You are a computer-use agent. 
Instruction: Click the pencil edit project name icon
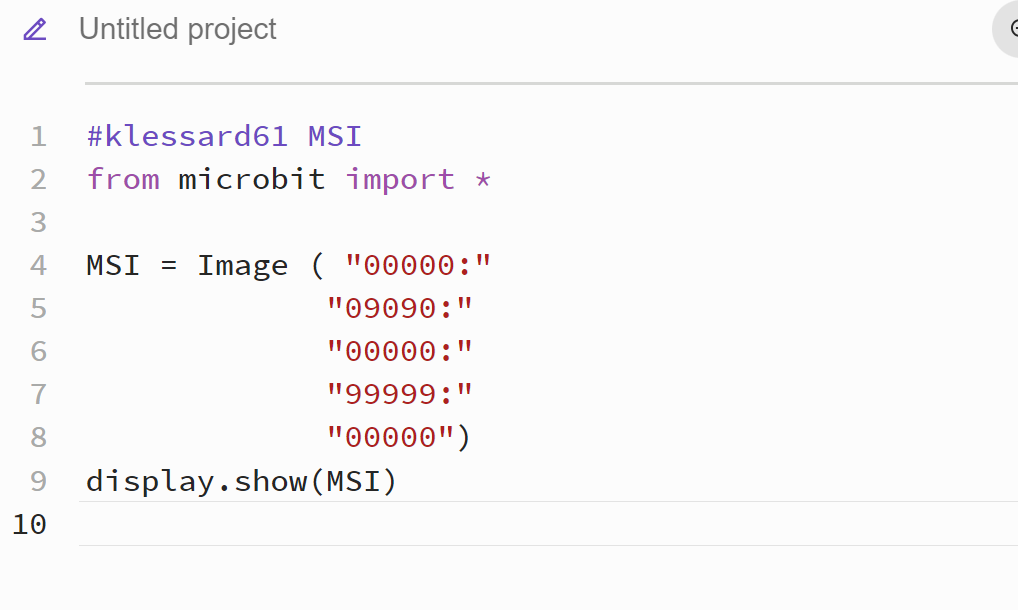[x=35, y=29]
